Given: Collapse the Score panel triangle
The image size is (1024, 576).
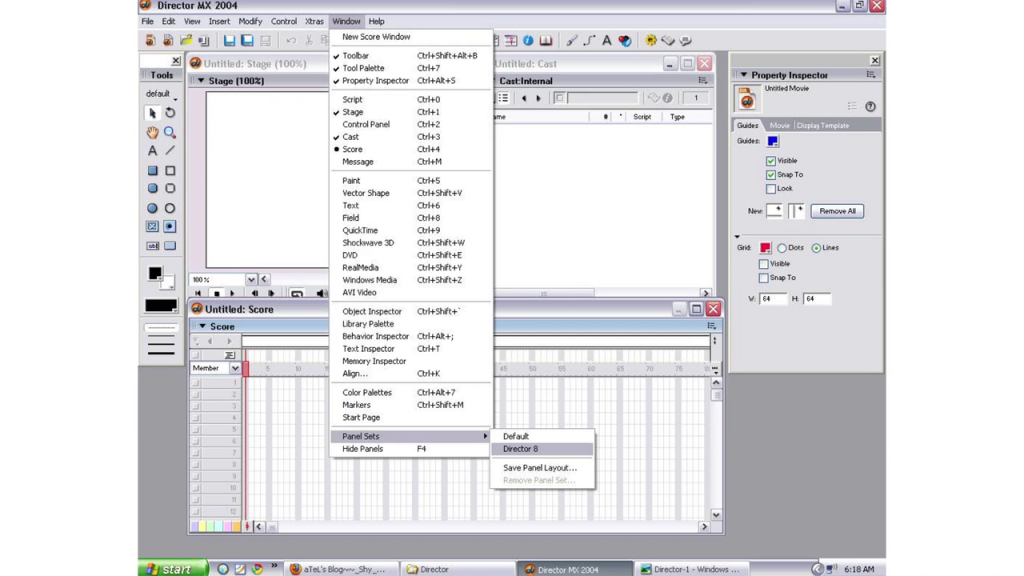Looking at the screenshot, I should 202,326.
